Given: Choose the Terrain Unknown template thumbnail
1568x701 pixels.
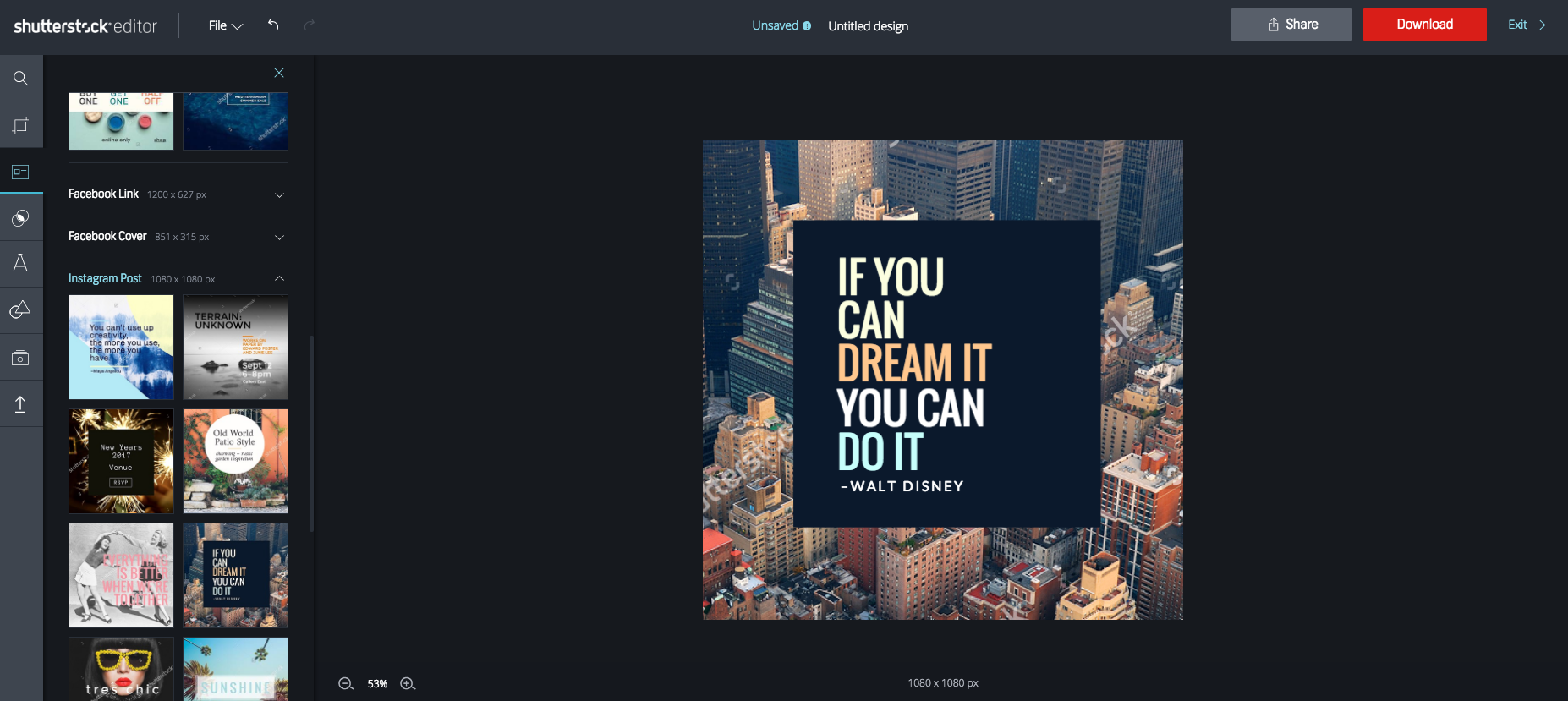Looking at the screenshot, I should coord(235,347).
